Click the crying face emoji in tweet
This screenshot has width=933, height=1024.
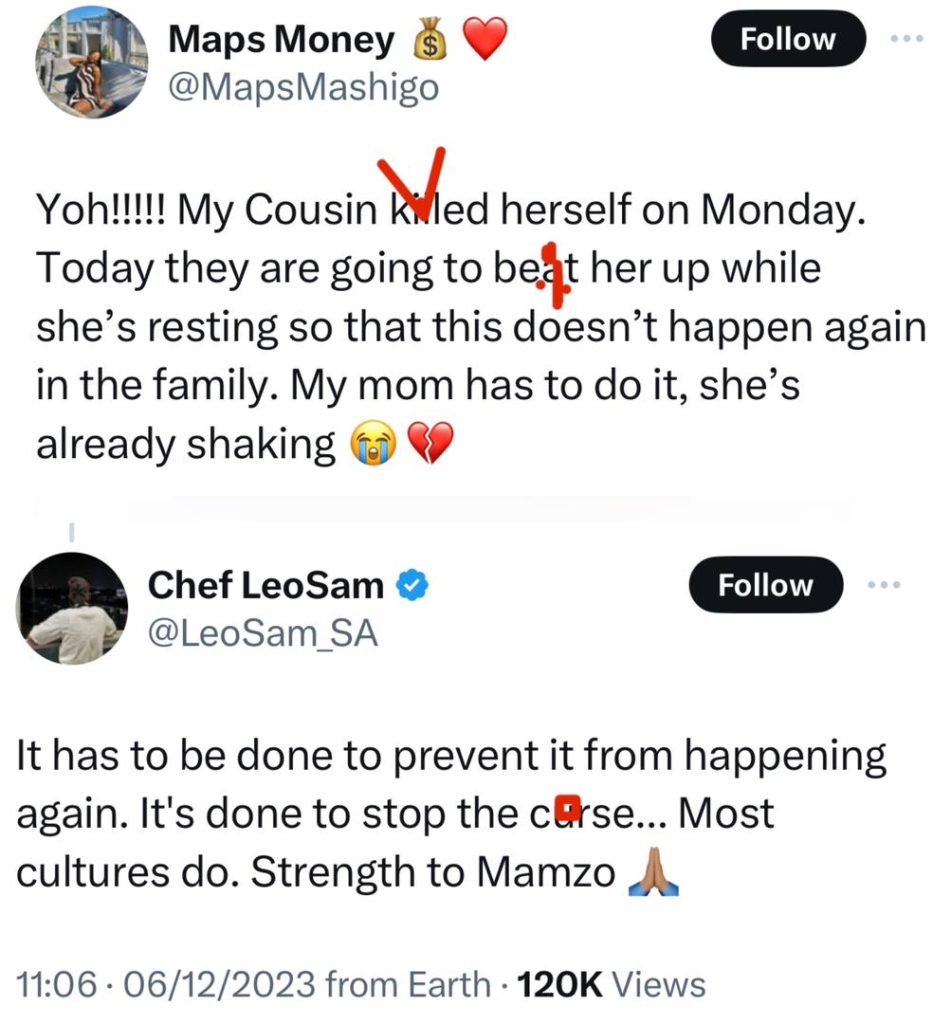[369, 444]
